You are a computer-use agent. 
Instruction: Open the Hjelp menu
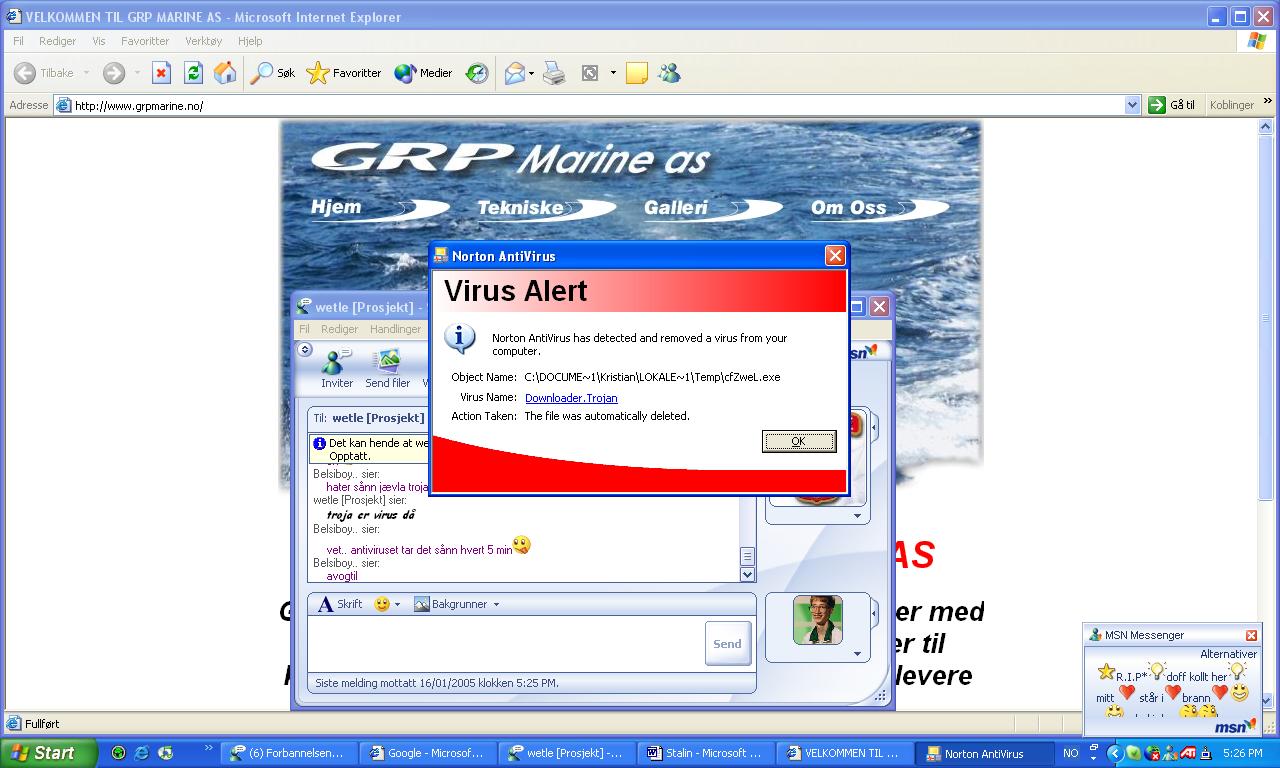tap(250, 41)
